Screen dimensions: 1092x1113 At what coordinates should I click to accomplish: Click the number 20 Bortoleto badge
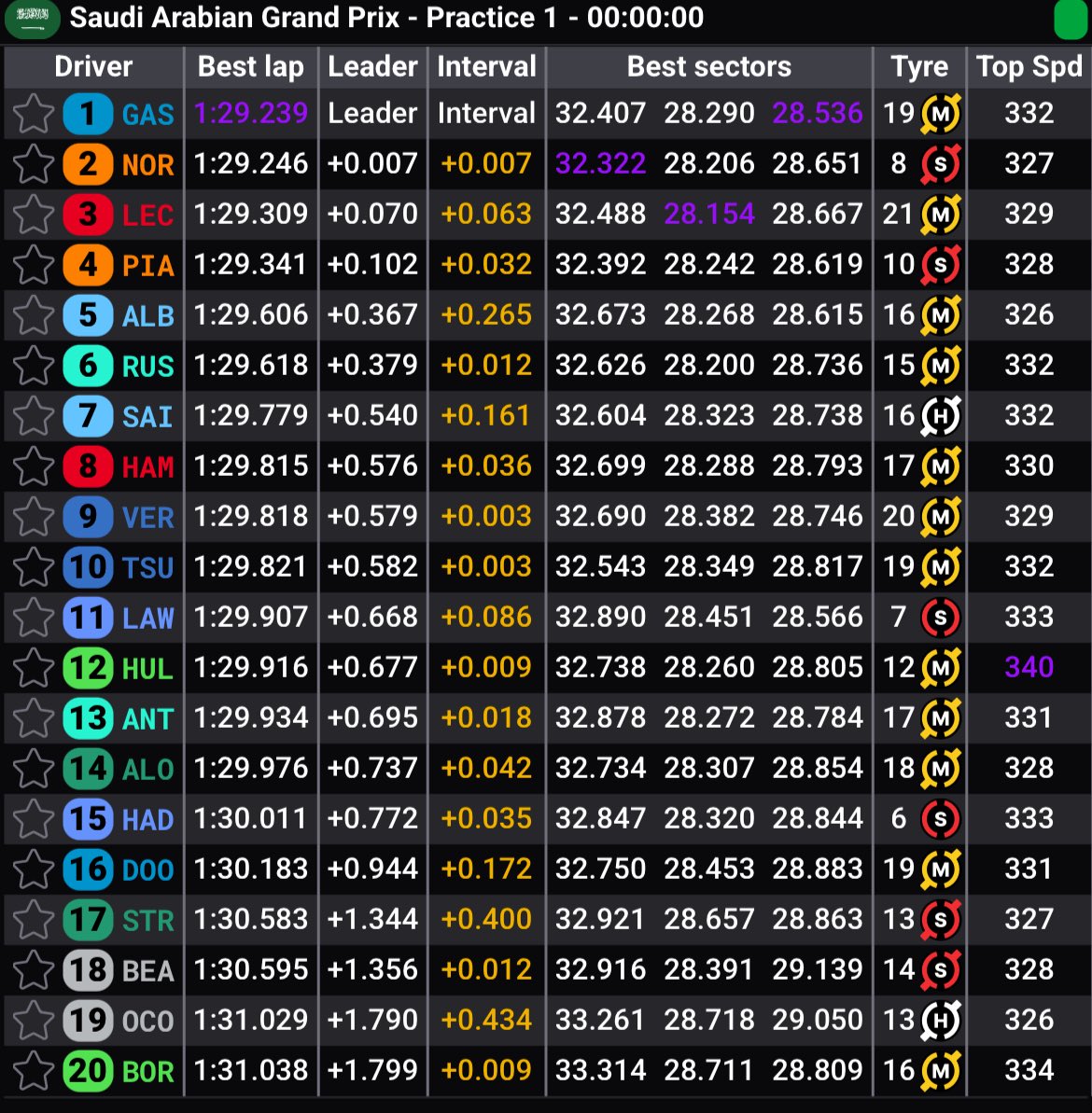[88, 1071]
